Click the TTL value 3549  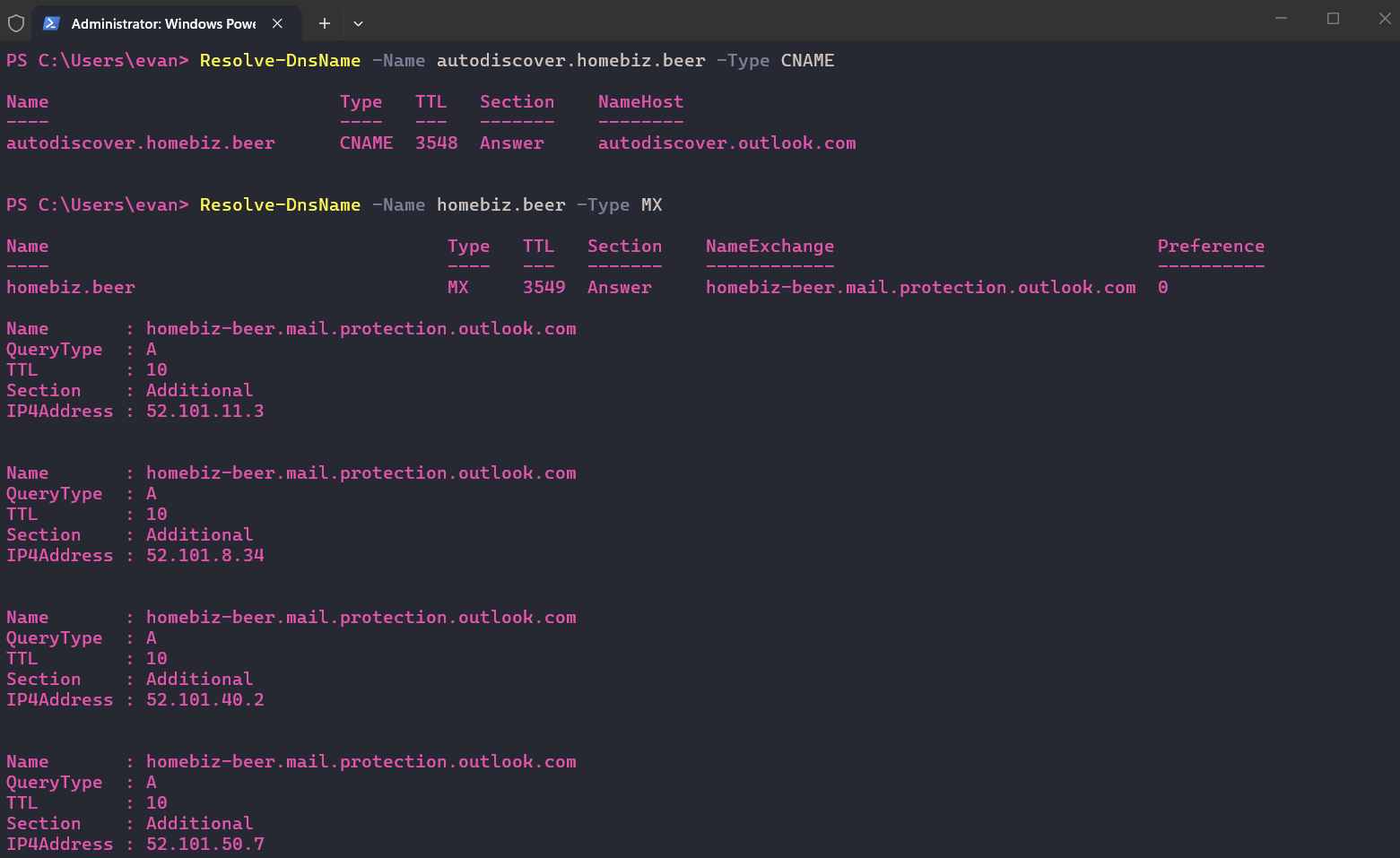(x=544, y=287)
